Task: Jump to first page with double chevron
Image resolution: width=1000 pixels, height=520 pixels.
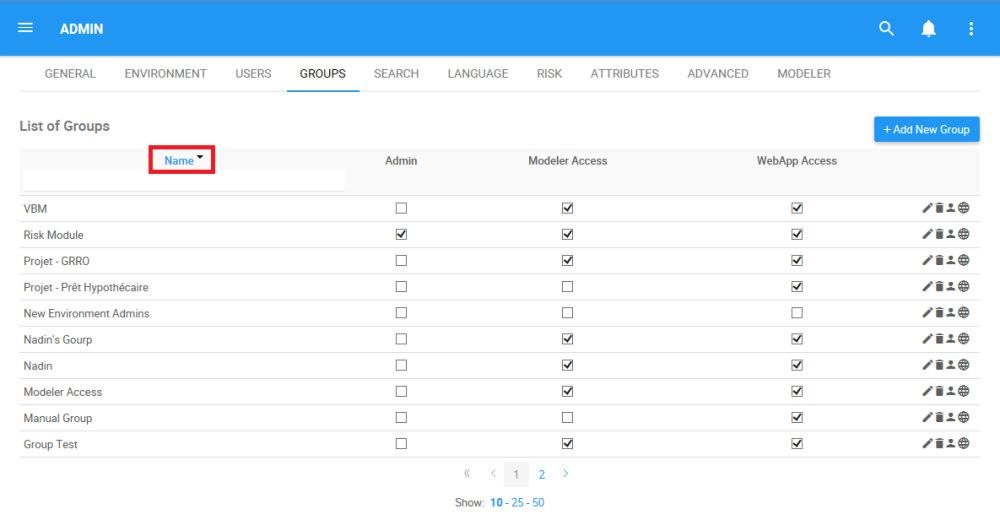Action: point(467,473)
